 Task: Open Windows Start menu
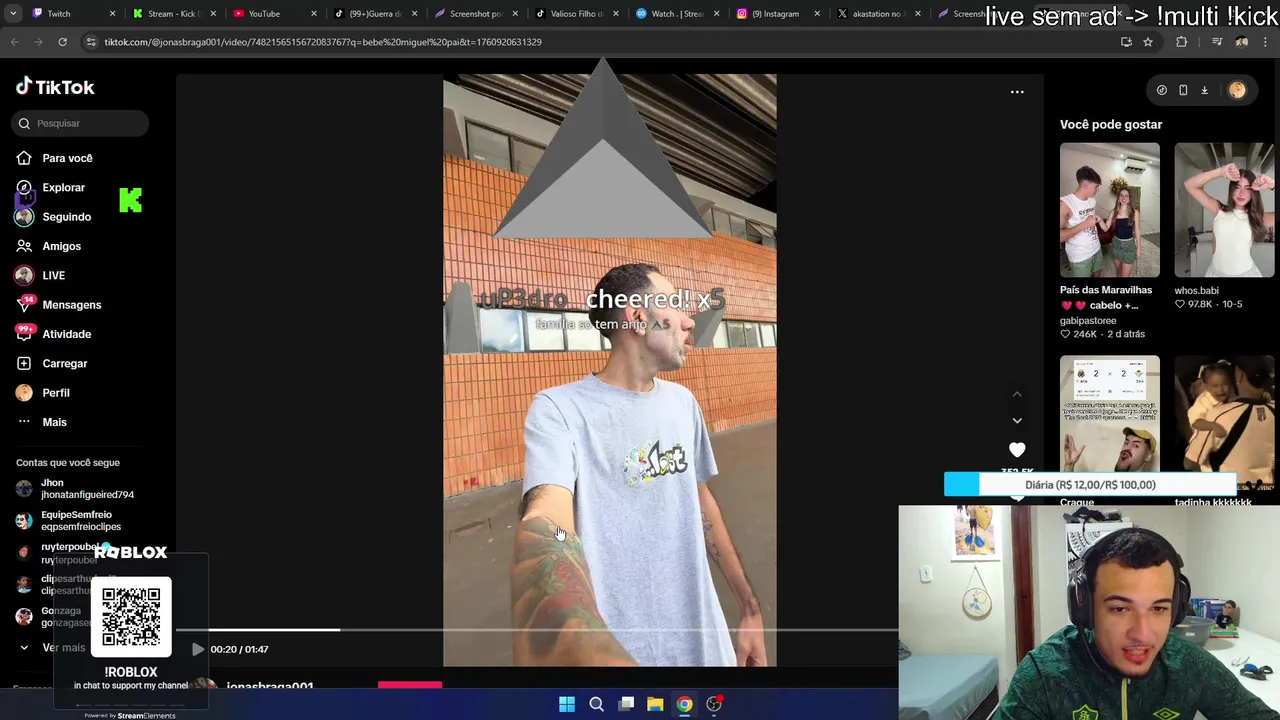click(x=567, y=704)
